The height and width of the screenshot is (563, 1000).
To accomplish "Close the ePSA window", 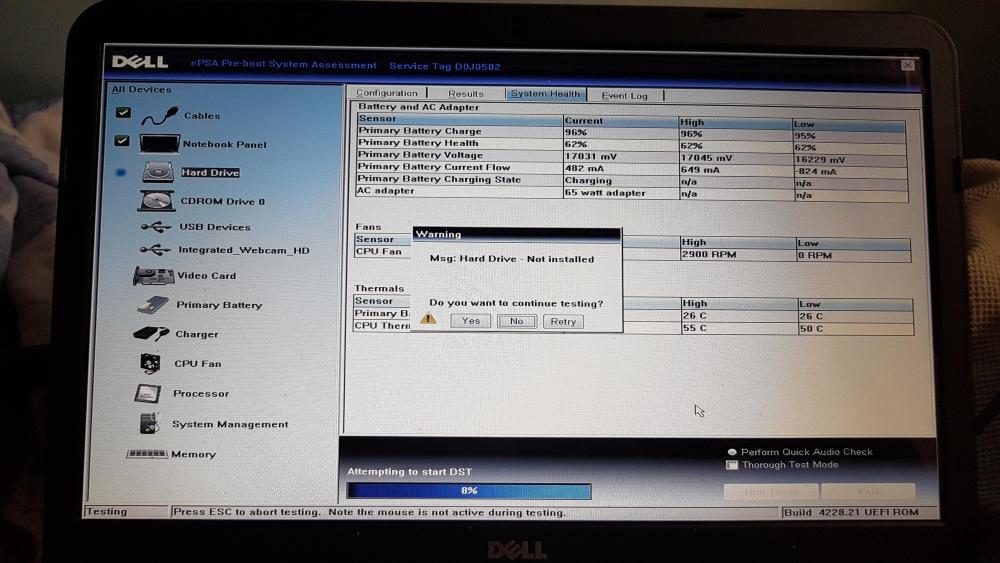I will [x=908, y=65].
